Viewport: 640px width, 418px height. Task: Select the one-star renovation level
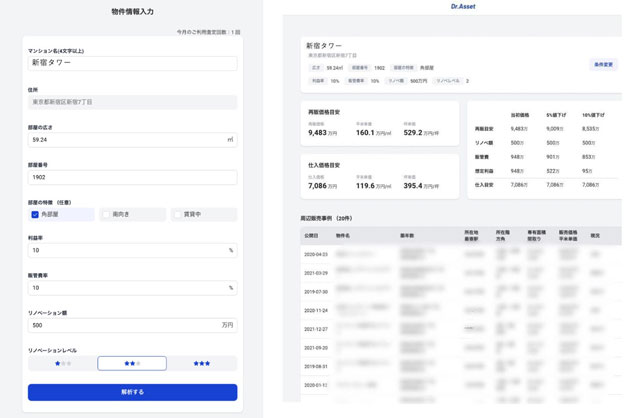tap(63, 363)
